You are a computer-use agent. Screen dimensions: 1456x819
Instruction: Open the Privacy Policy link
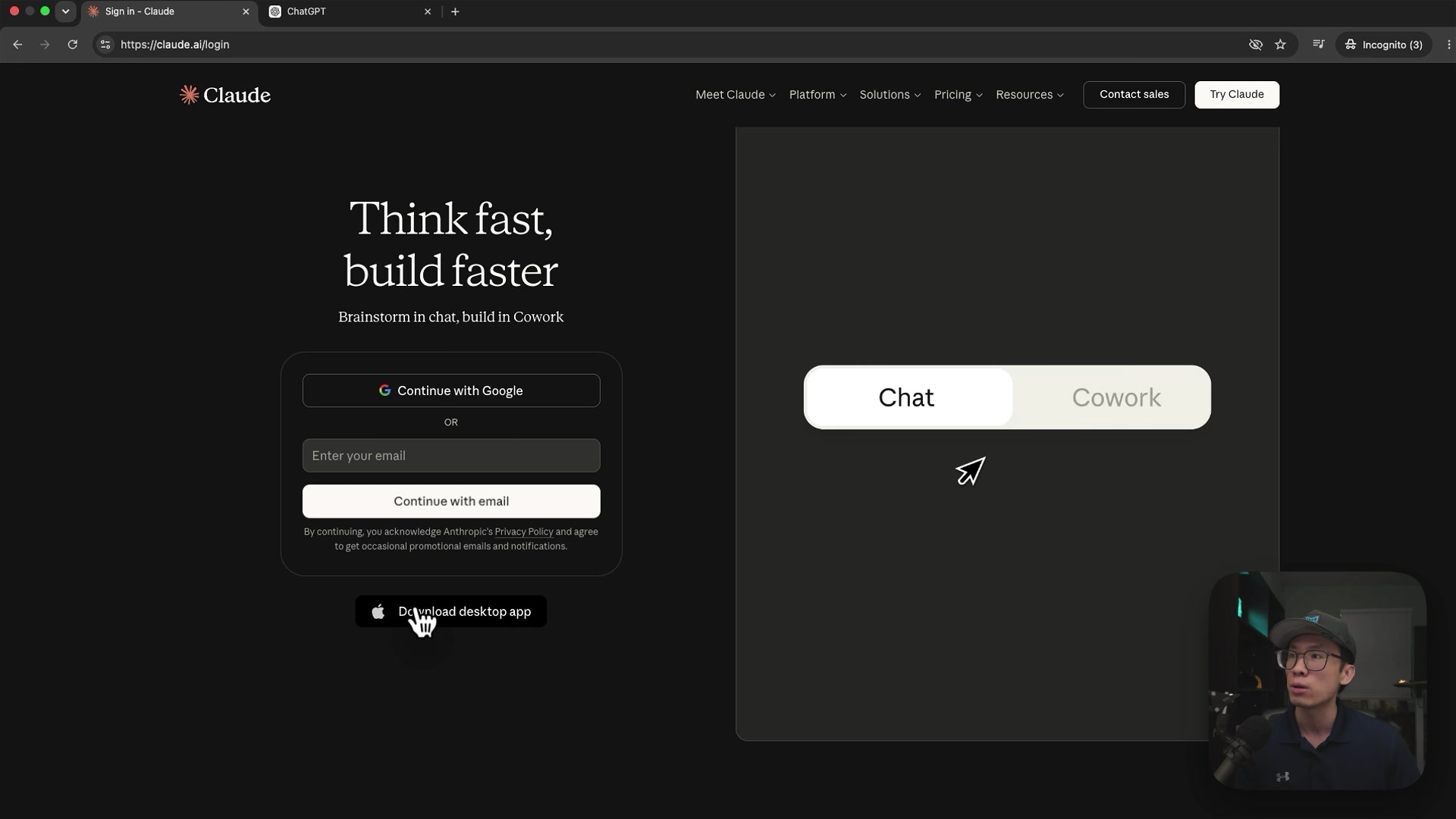click(524, 532)
